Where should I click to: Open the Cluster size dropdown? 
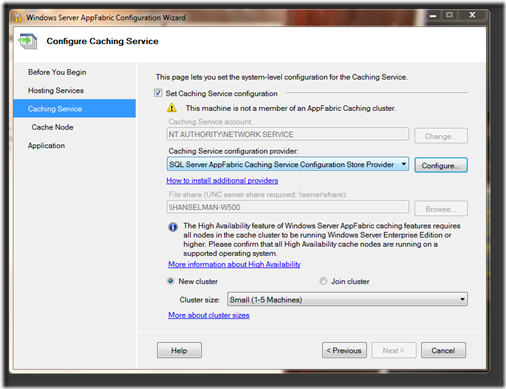pos(347,299)
